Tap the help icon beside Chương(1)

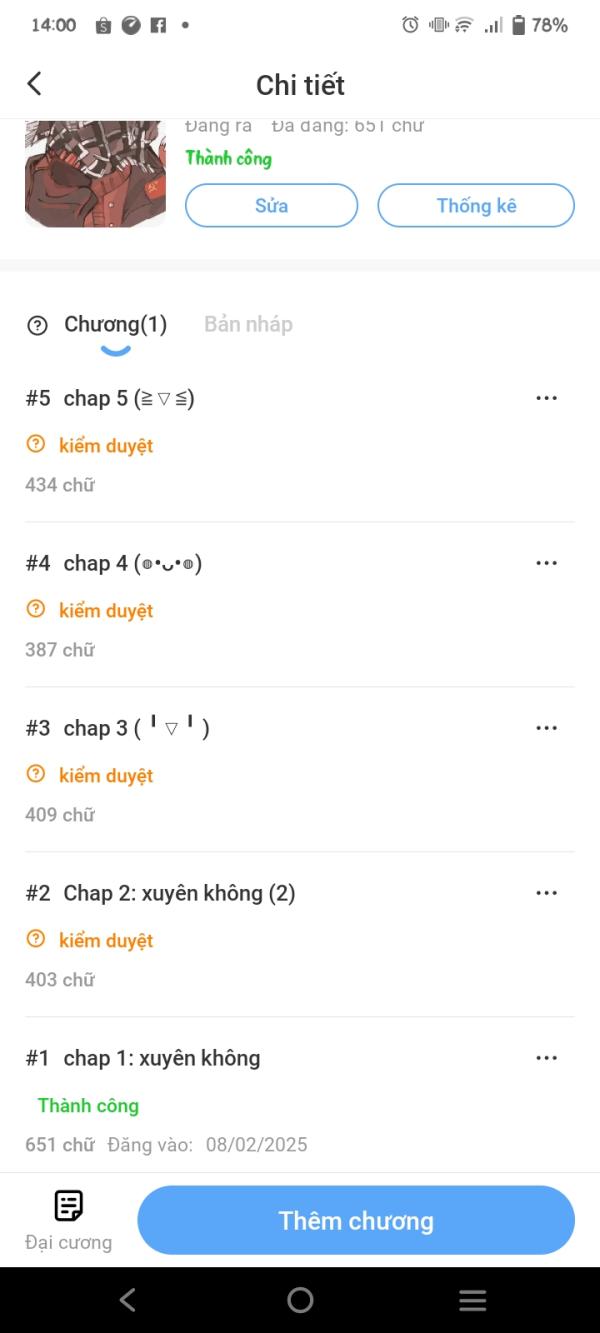37,325
